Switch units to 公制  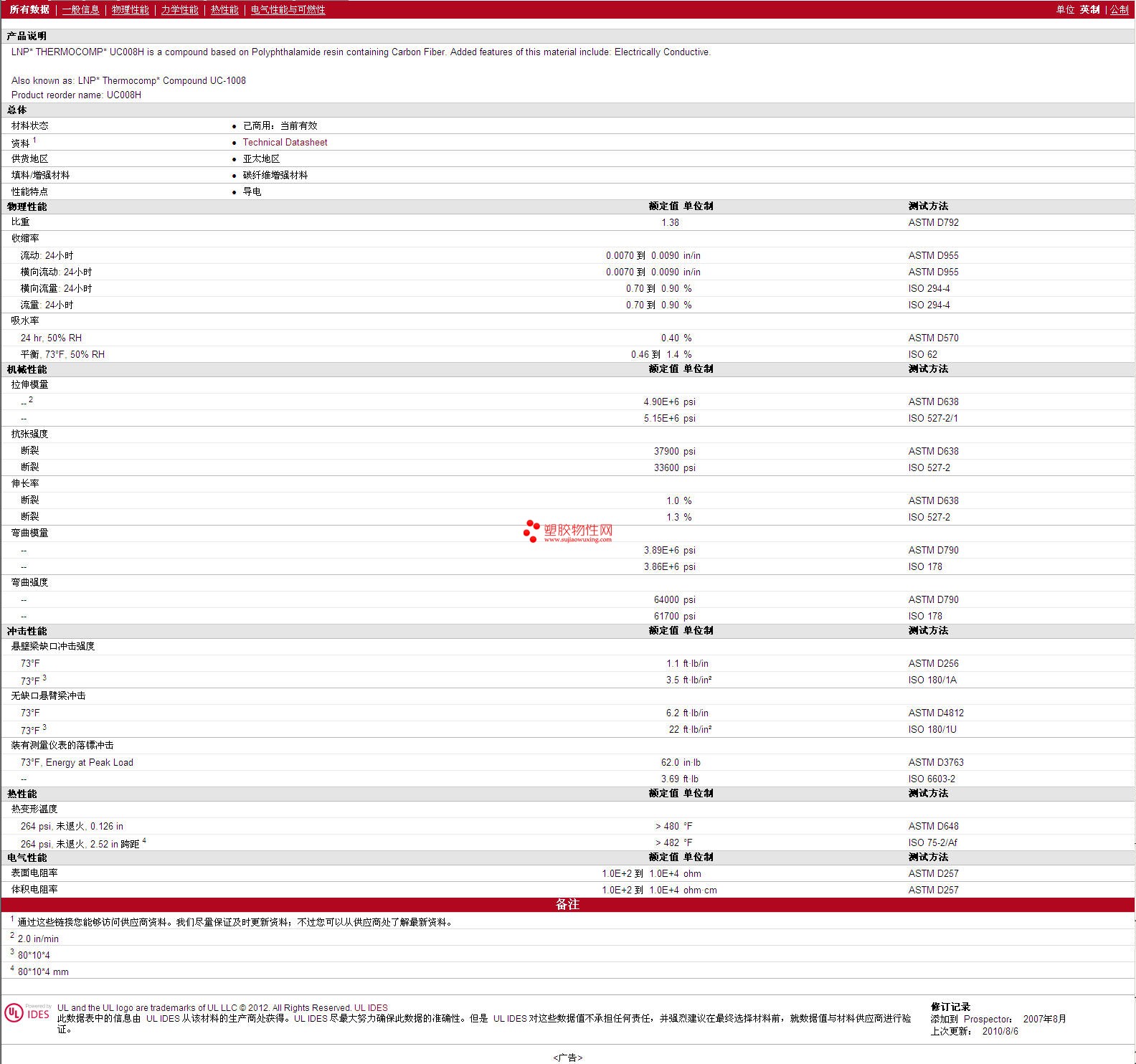[1119, 9]
